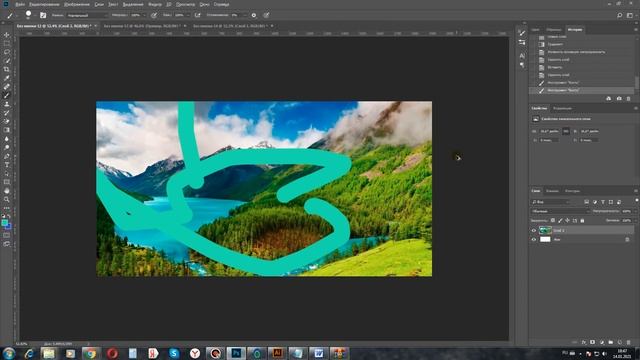
Task: Create a new layer in Layers panel
Action: (620, 342)
